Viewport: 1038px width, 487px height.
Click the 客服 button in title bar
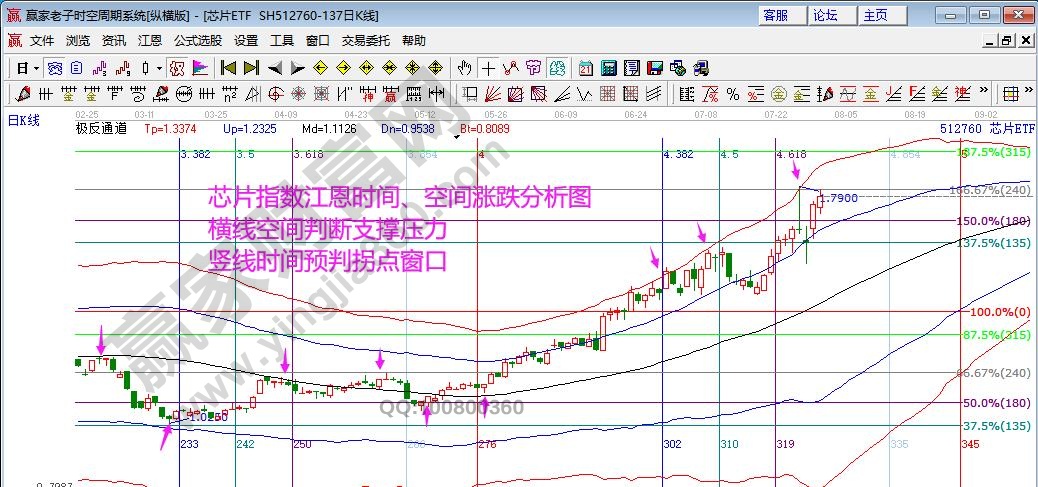tap(775, 15)
